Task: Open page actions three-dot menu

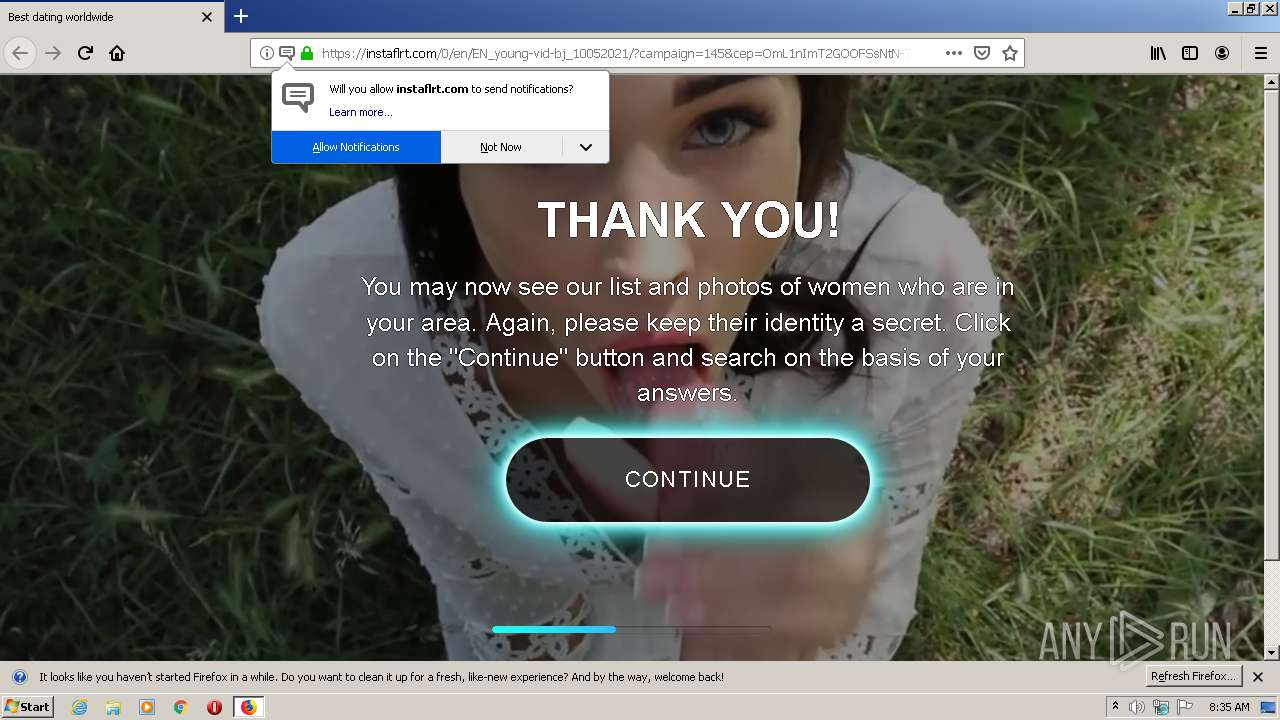Action: point(954,53)
